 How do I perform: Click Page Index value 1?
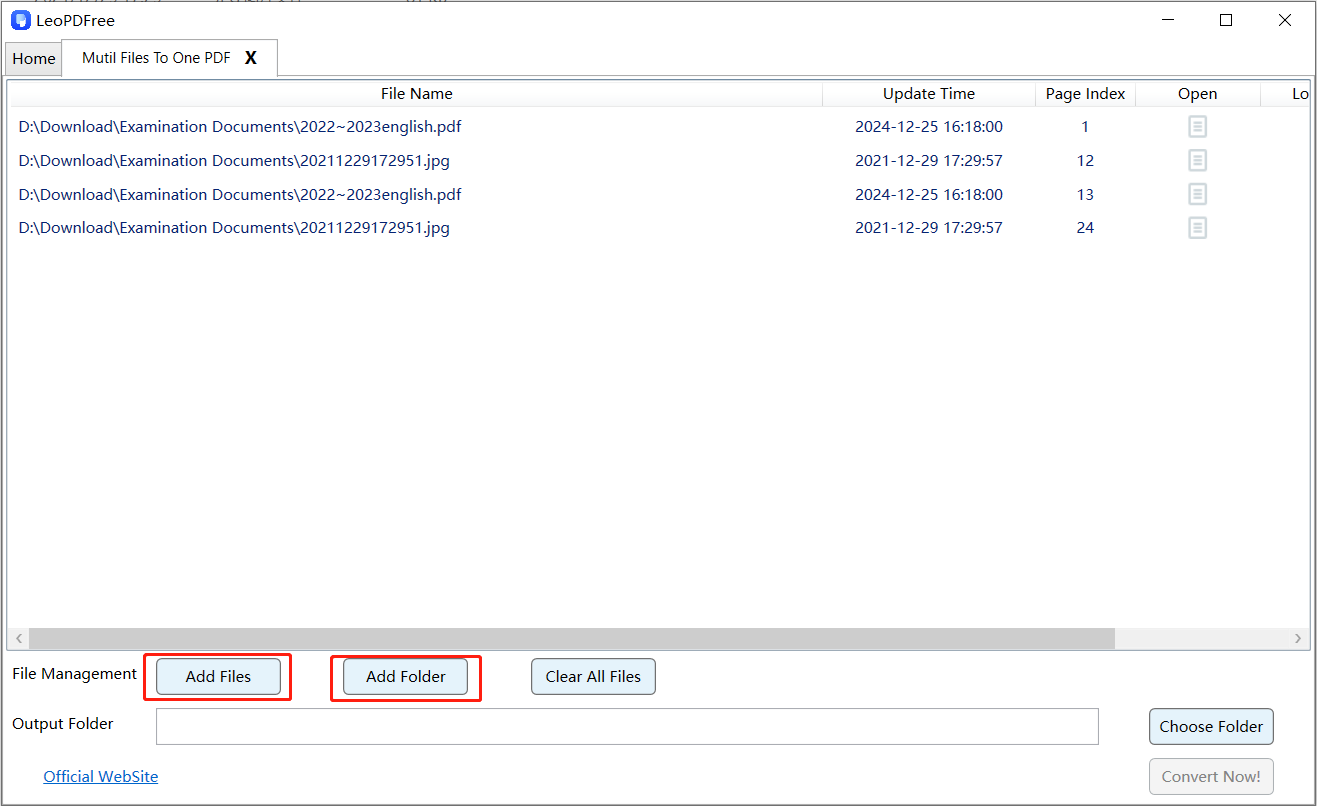point(1085,127)
